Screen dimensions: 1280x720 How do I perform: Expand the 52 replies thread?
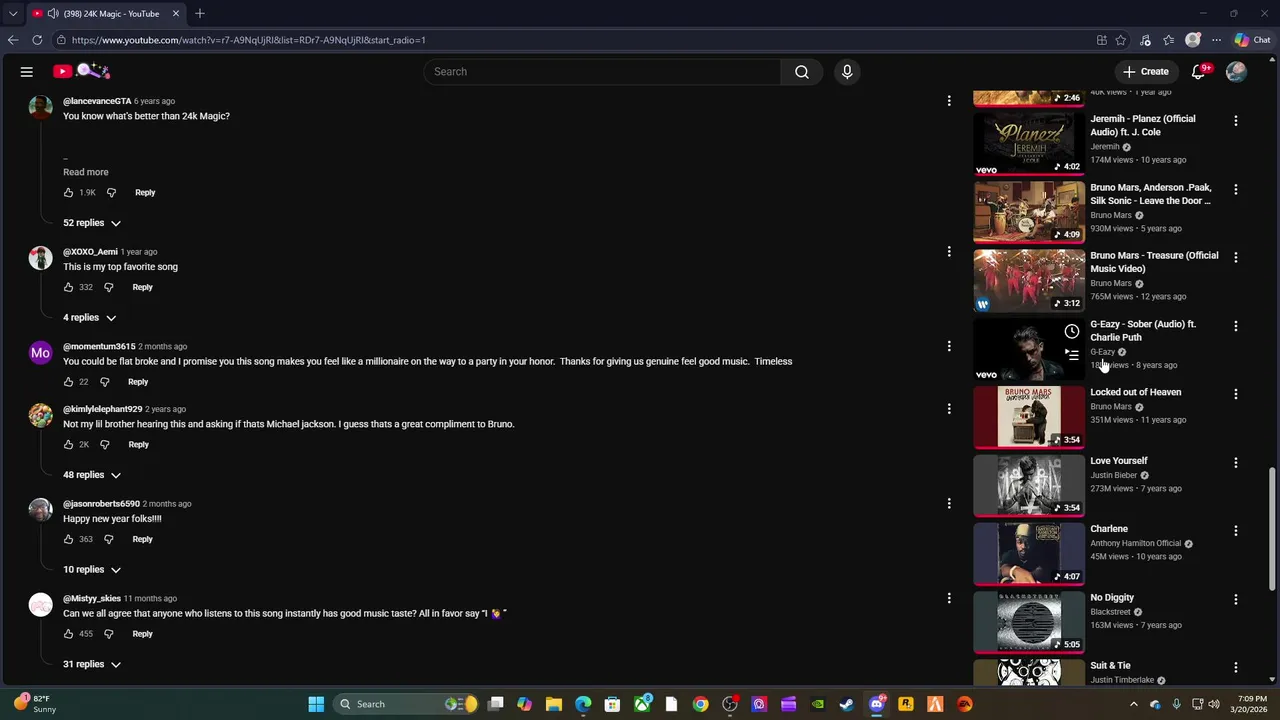(92, 223)
